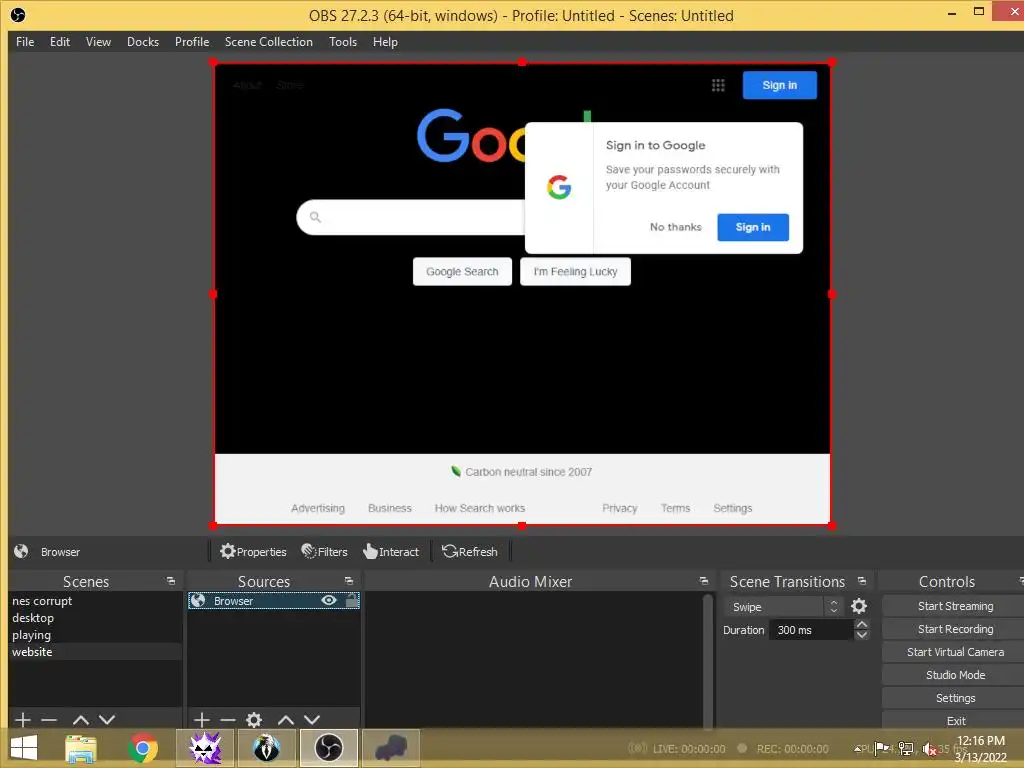Open Properties for the Browser source
This screenshot has width=1024, height=768.
pos(253,552)
